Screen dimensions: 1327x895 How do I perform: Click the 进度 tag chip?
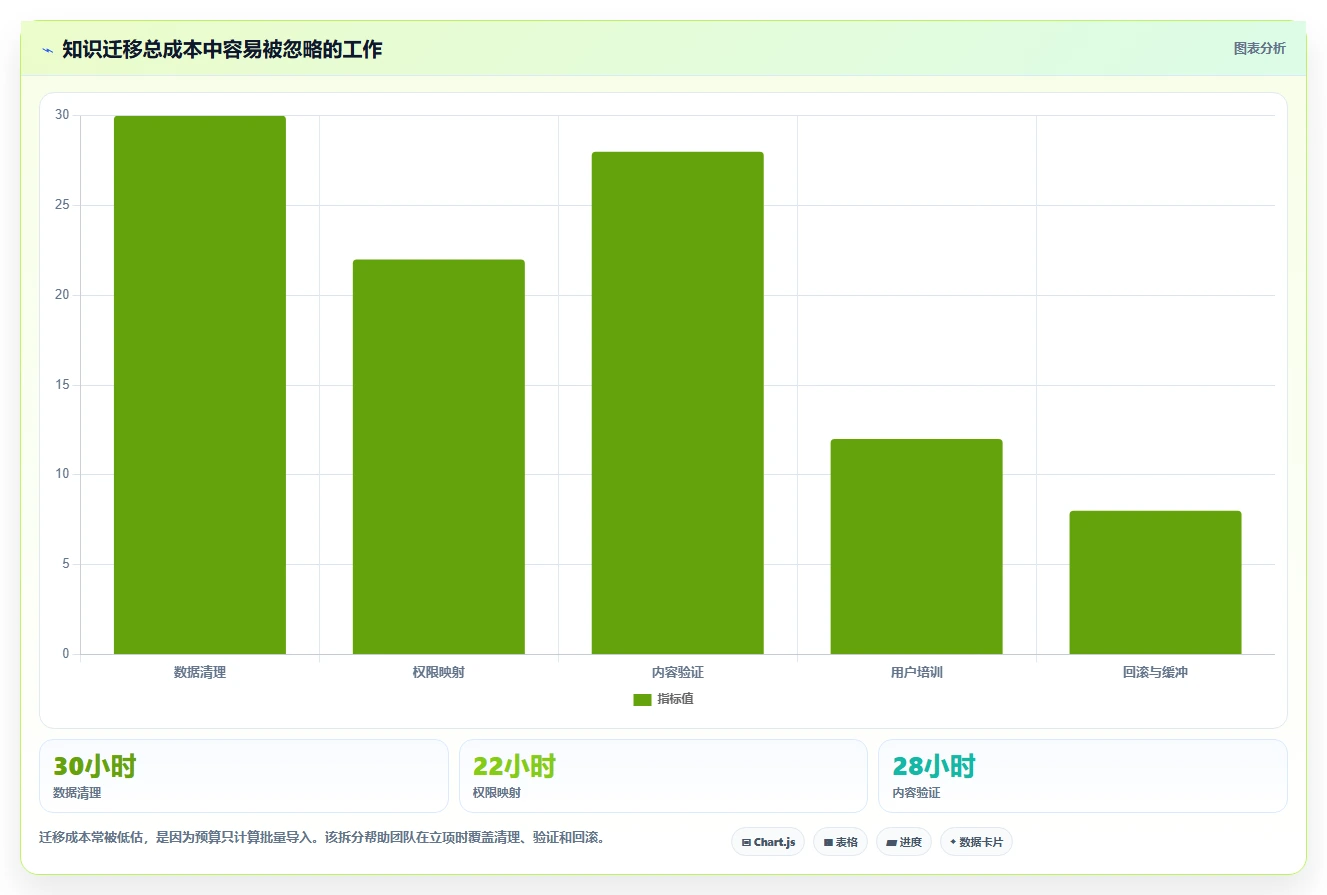pos(904,842)
